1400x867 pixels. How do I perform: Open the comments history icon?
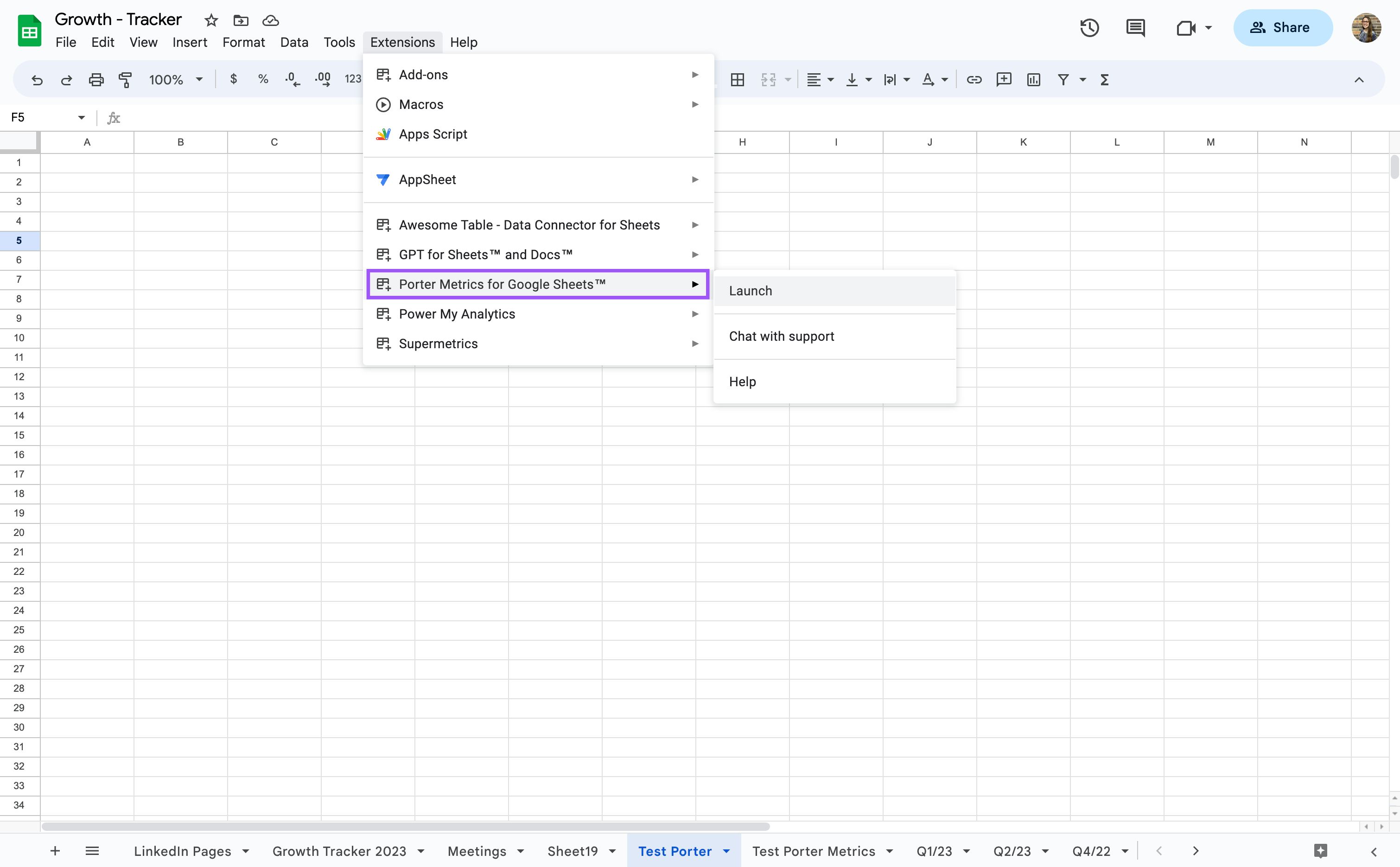pyautogui.click(x=1135, y=27)
